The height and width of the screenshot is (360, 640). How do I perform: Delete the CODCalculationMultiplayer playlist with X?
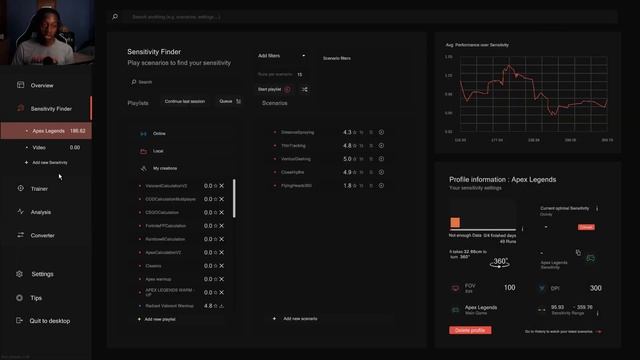click(222, 199)
